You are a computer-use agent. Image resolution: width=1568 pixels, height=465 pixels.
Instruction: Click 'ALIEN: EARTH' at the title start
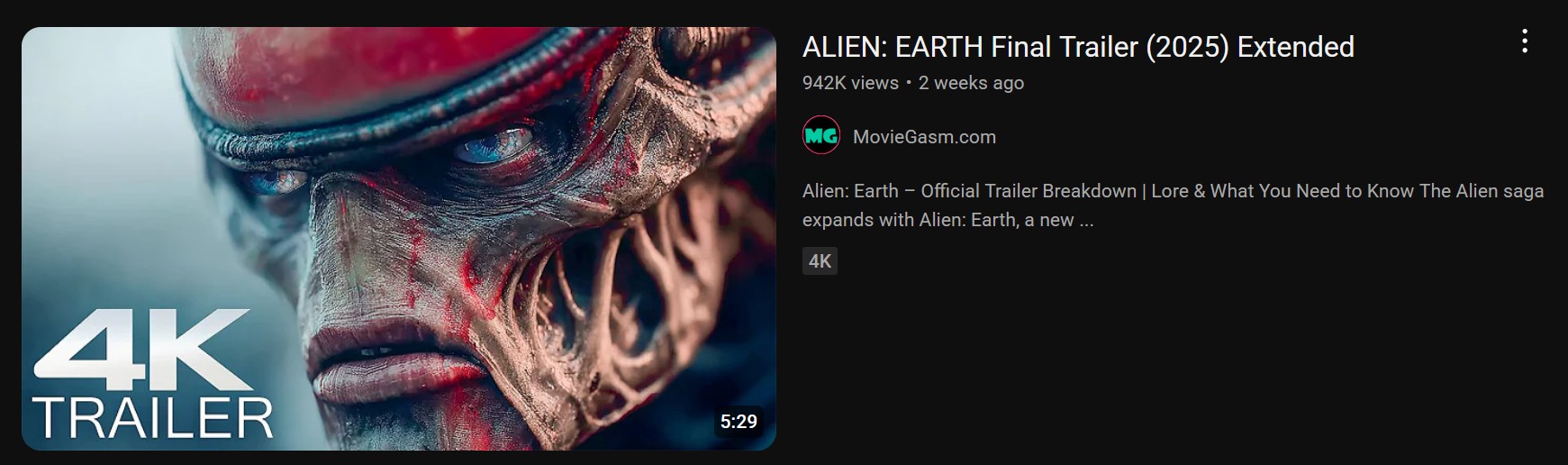pyautogui.click(x=893, y=47)
